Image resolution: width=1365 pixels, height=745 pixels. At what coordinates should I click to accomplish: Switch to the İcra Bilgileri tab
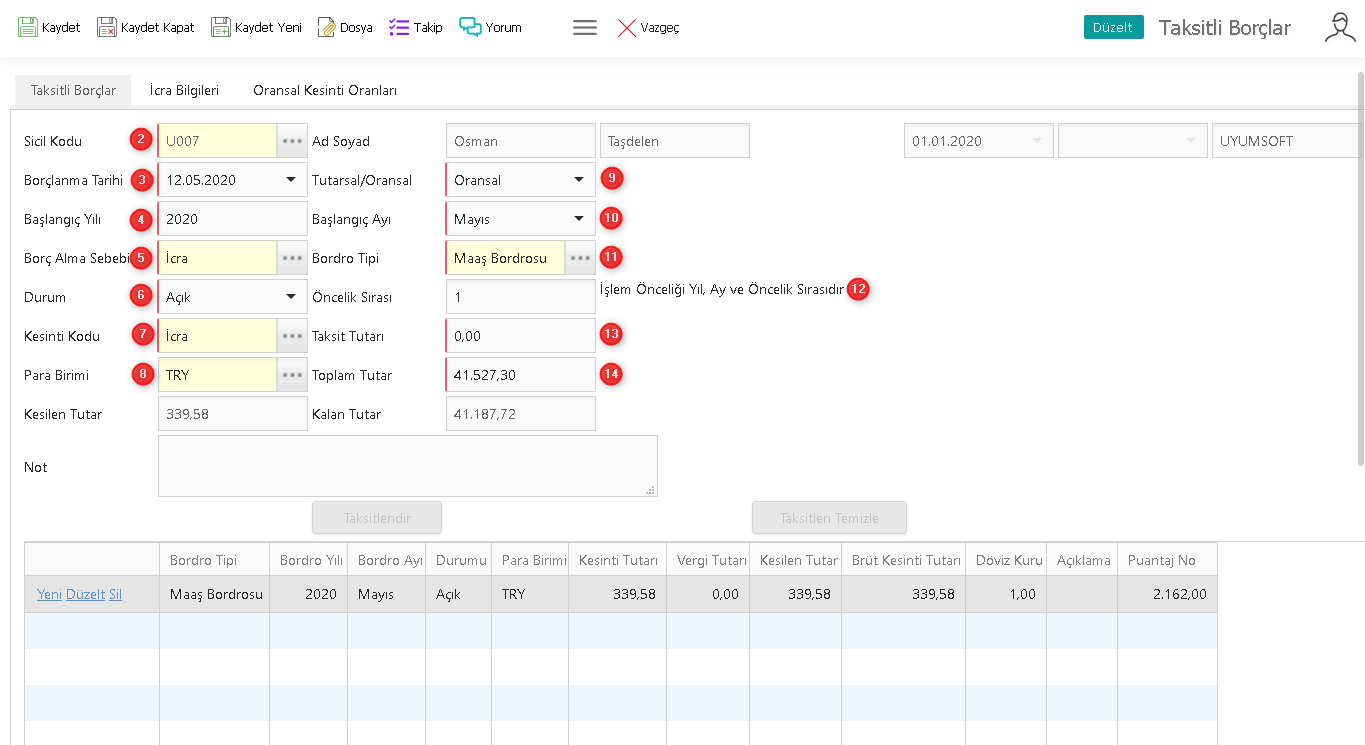tap(184, 90)
